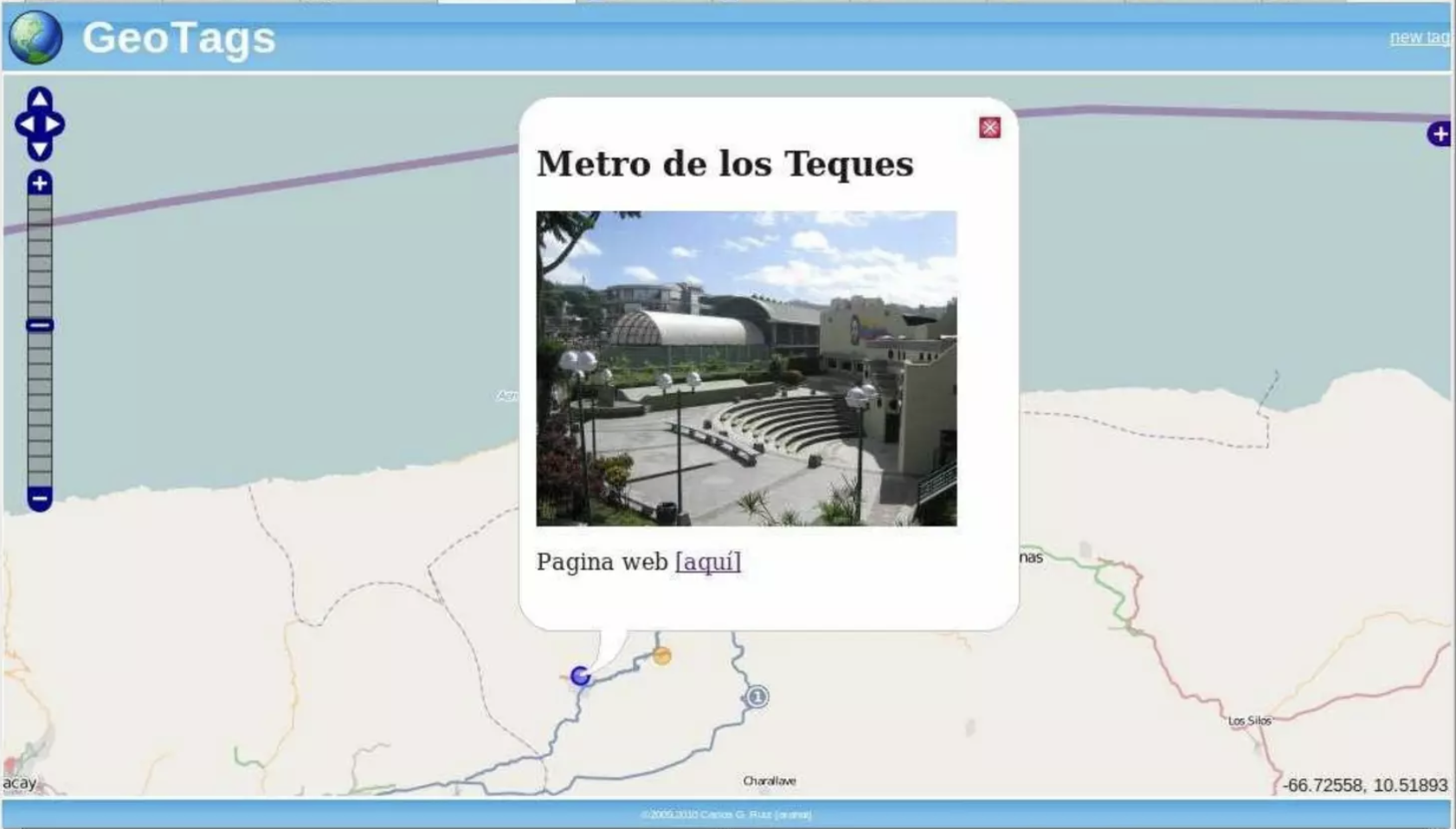Open the [aquí] web page link
1456x829 pixels.
coord(708,562)
